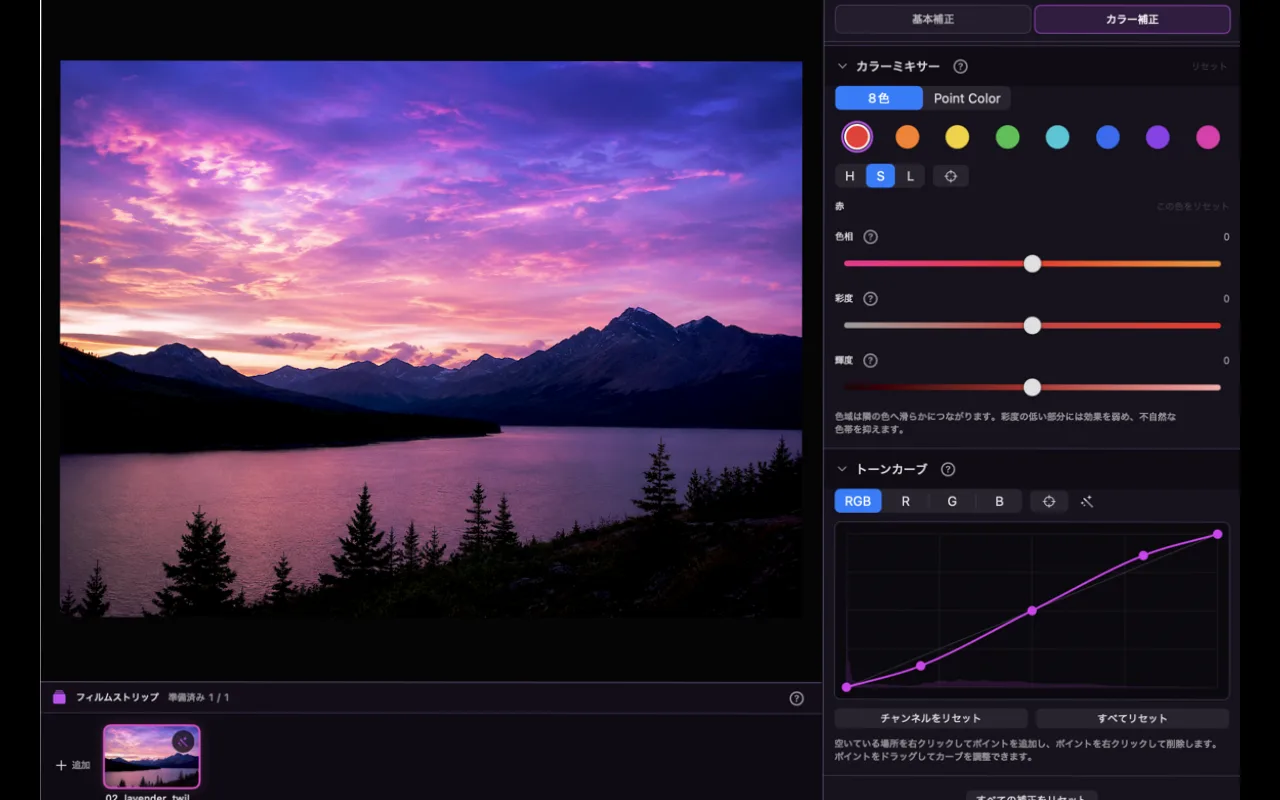Click the edited badge icon on the thumbnail
Viewport: 1280px width, 800px height.
183,741
